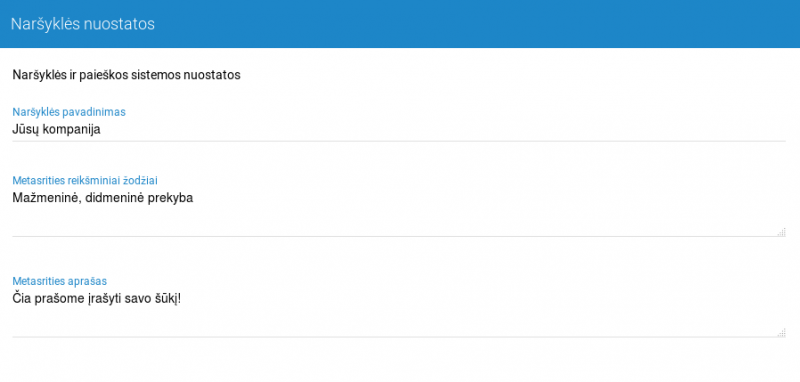
Task: Click the Metasrities aprašas label
Action: tap(59, 281)
